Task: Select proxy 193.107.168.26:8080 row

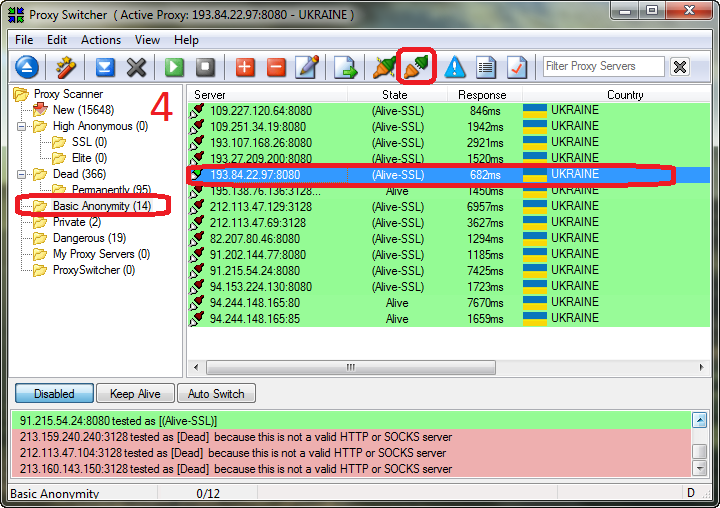Action: [x=449, y=143]
